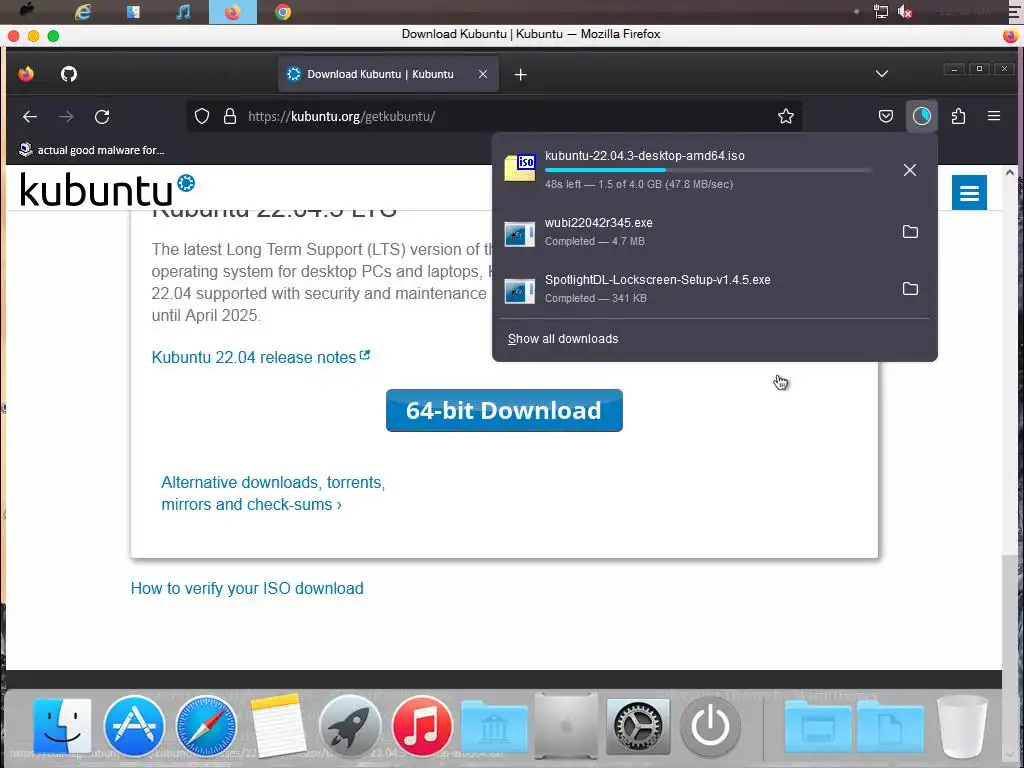The image size is (1024, 768).
Task: Open the documents folder in dock
Action: pyautogui.click(x=890, y=728)
